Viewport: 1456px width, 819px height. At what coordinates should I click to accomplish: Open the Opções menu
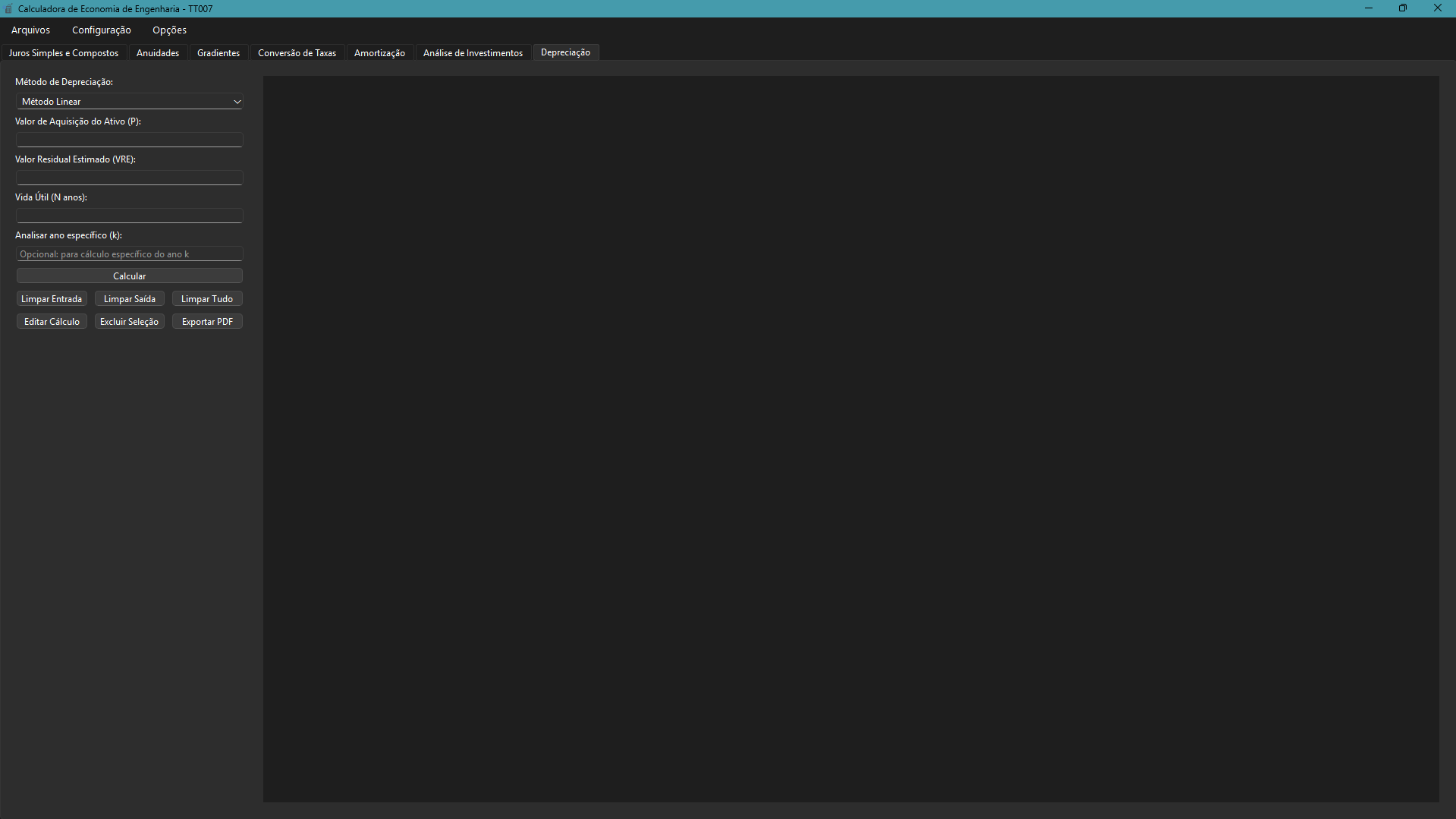[169, 30]
